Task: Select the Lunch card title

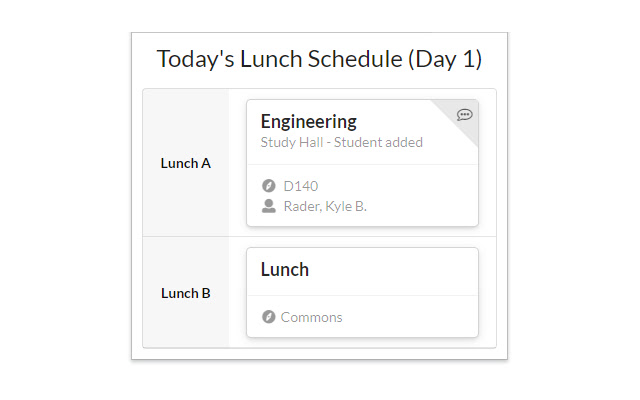Action: coord(284,269)
